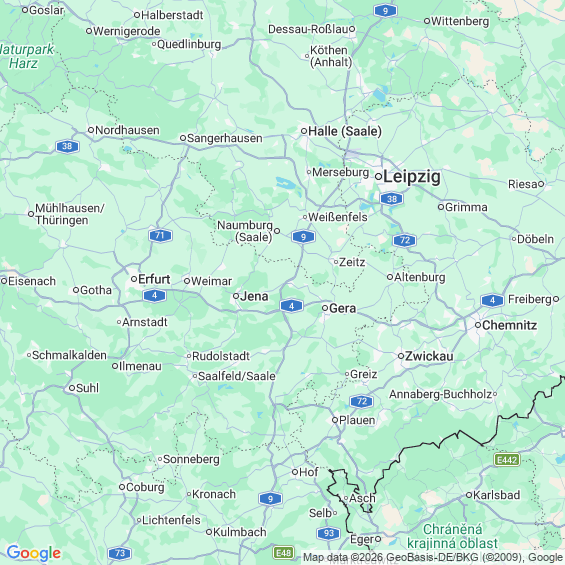The height and width of the screenshot is (565, 565).
Task: Click the A 71 highway shield north of Erfurt
Action: (160, 236)
